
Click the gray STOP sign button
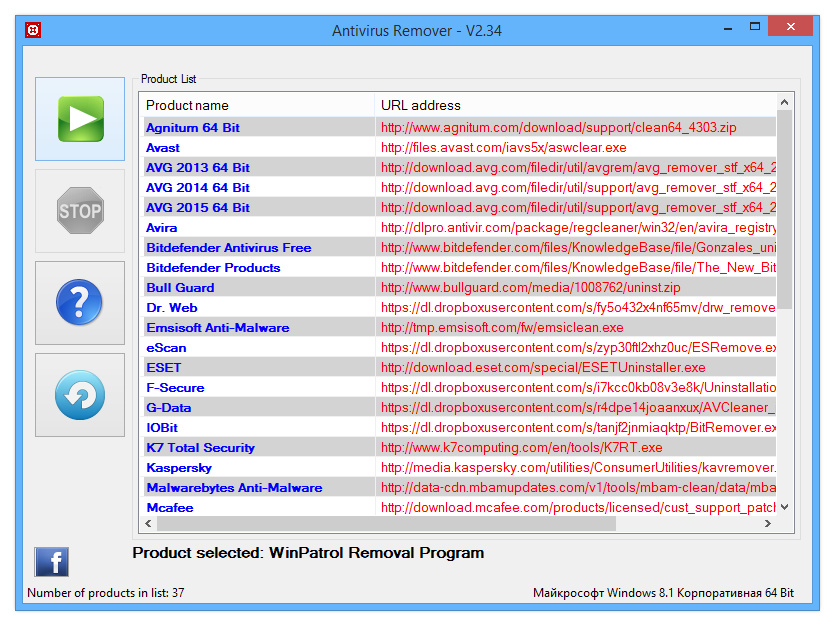pos(80,211)
